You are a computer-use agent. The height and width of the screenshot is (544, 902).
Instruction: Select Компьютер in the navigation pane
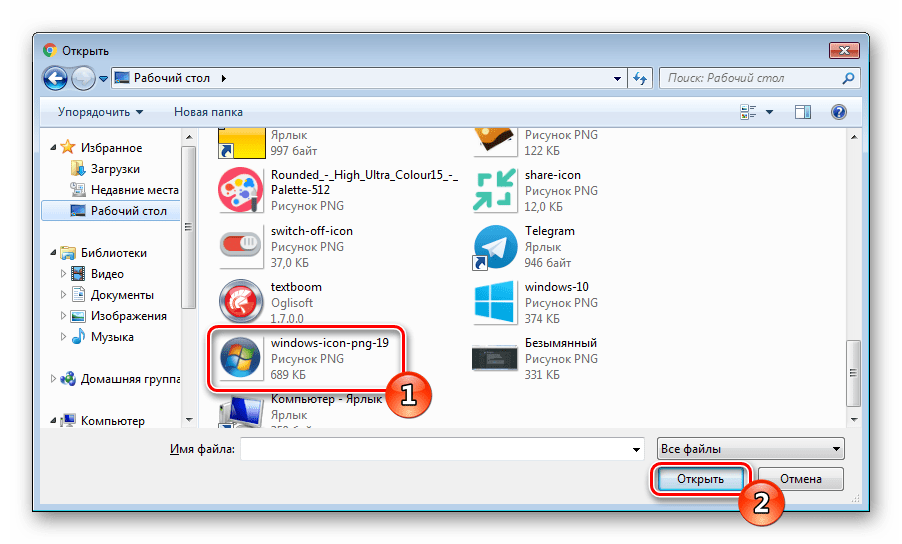point(113,421)
